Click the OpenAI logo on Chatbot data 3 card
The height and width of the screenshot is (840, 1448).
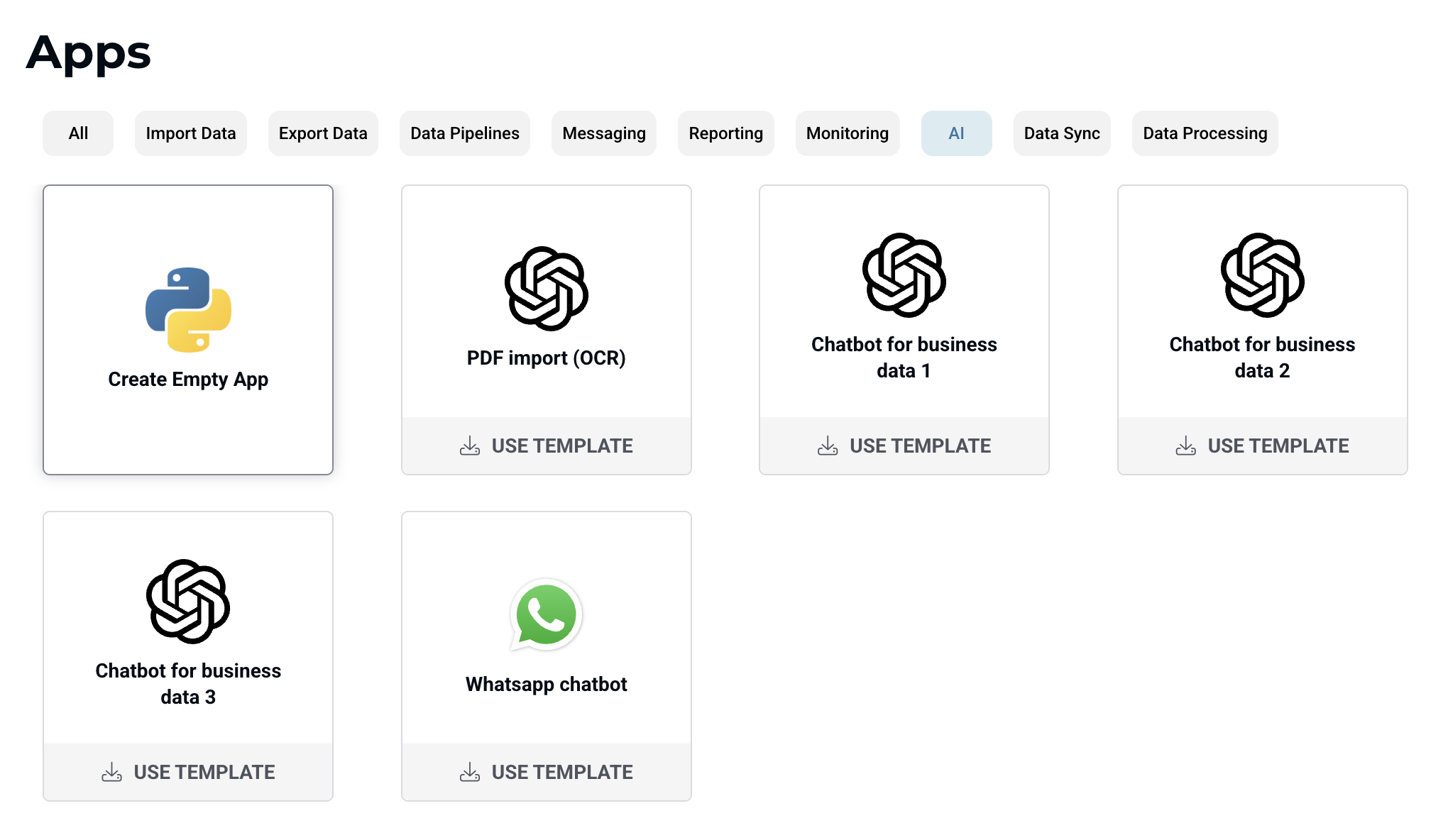coord(188,602)
